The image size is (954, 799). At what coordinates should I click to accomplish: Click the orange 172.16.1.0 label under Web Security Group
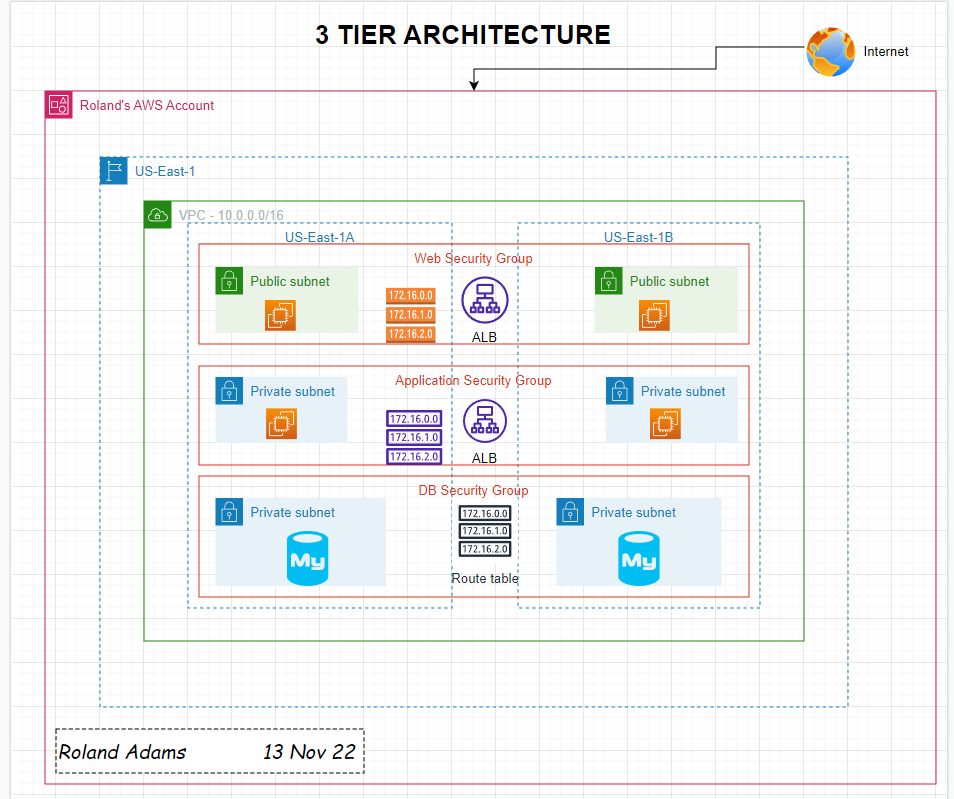tap(410, 315)
